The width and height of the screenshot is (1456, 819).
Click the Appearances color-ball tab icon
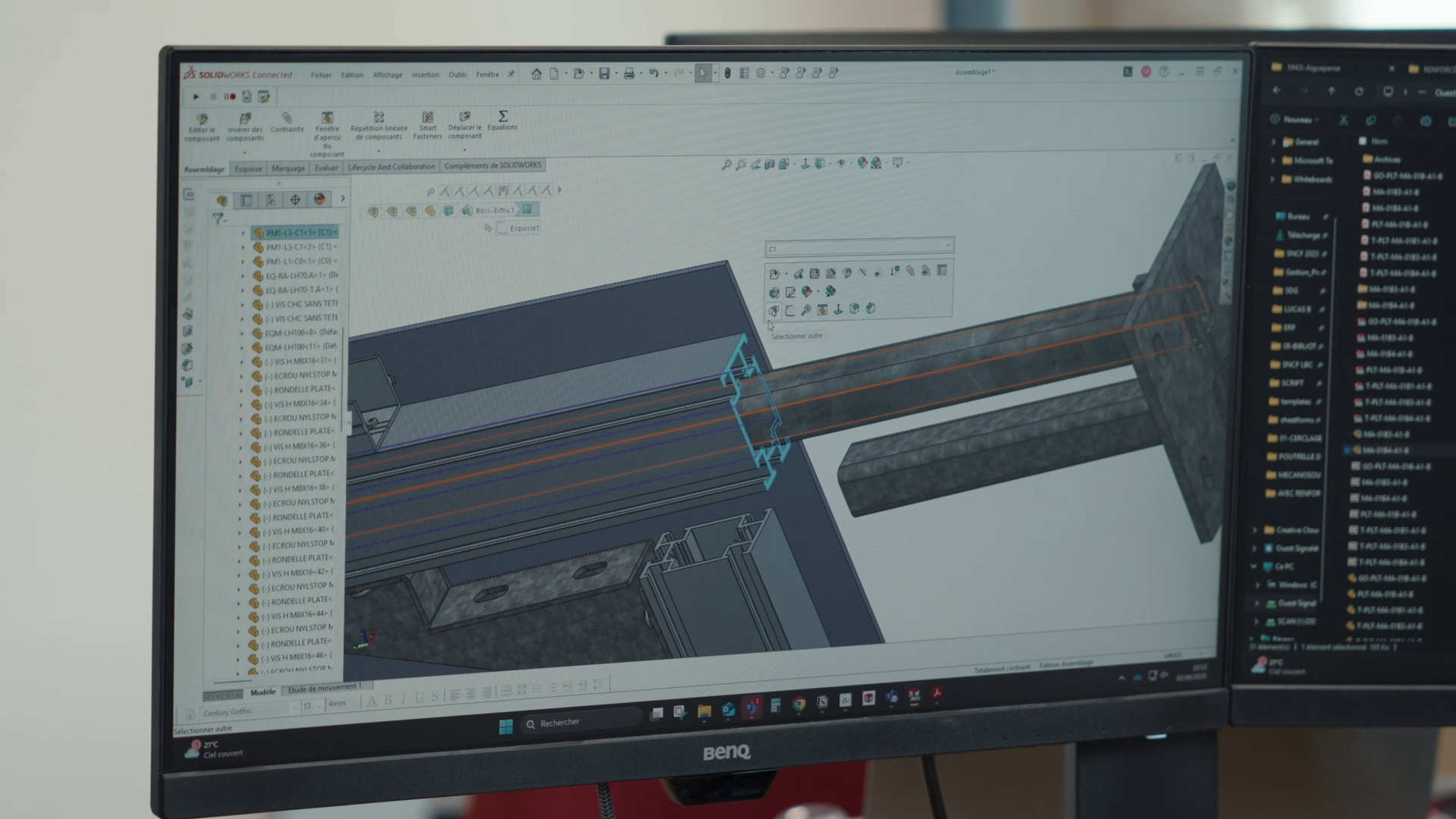click(x=319, y=199)
